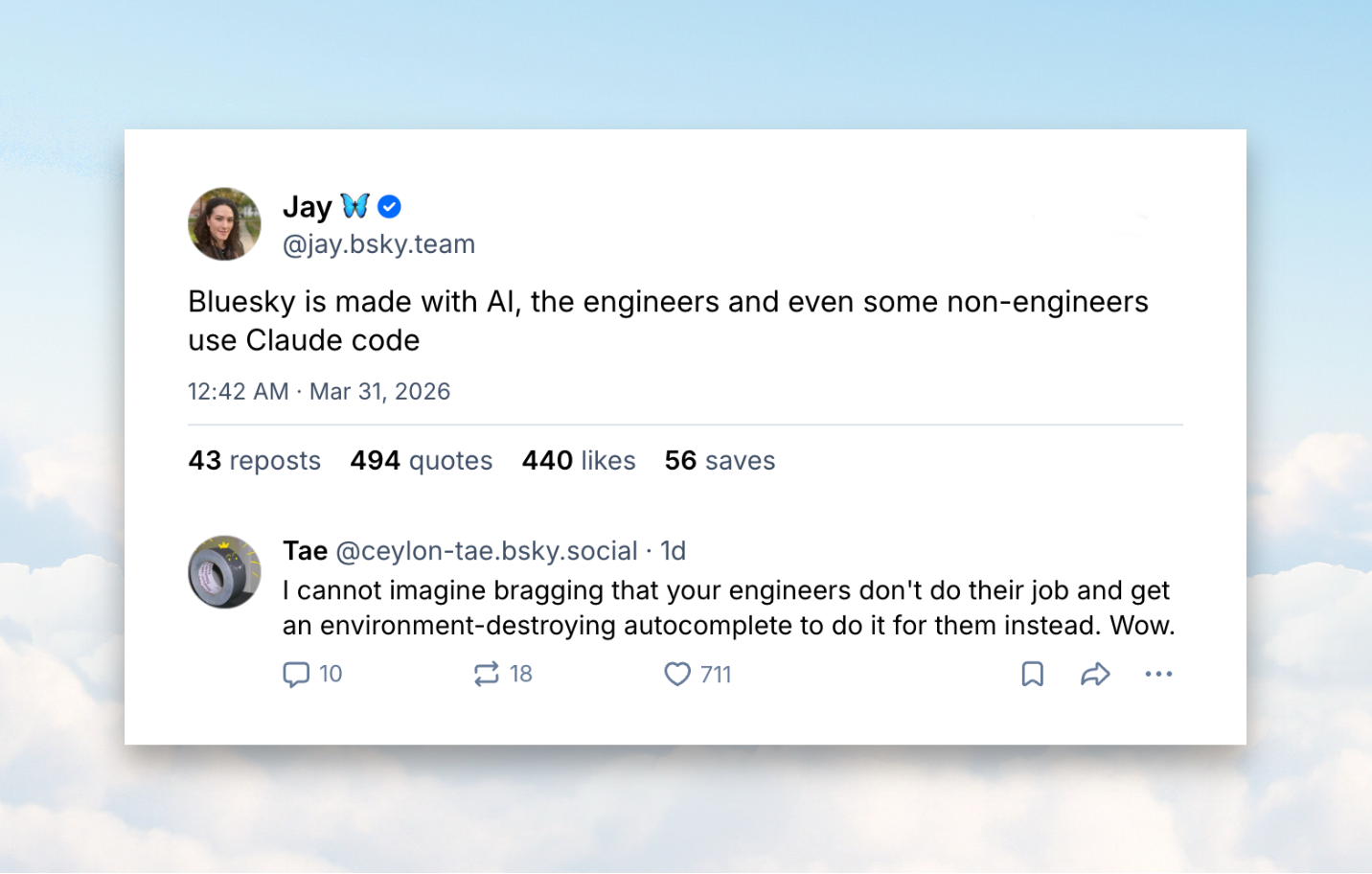This screenshot has width=1372, height=874.
Task: Click the repost arrows icon
Action: pos(487,675)
